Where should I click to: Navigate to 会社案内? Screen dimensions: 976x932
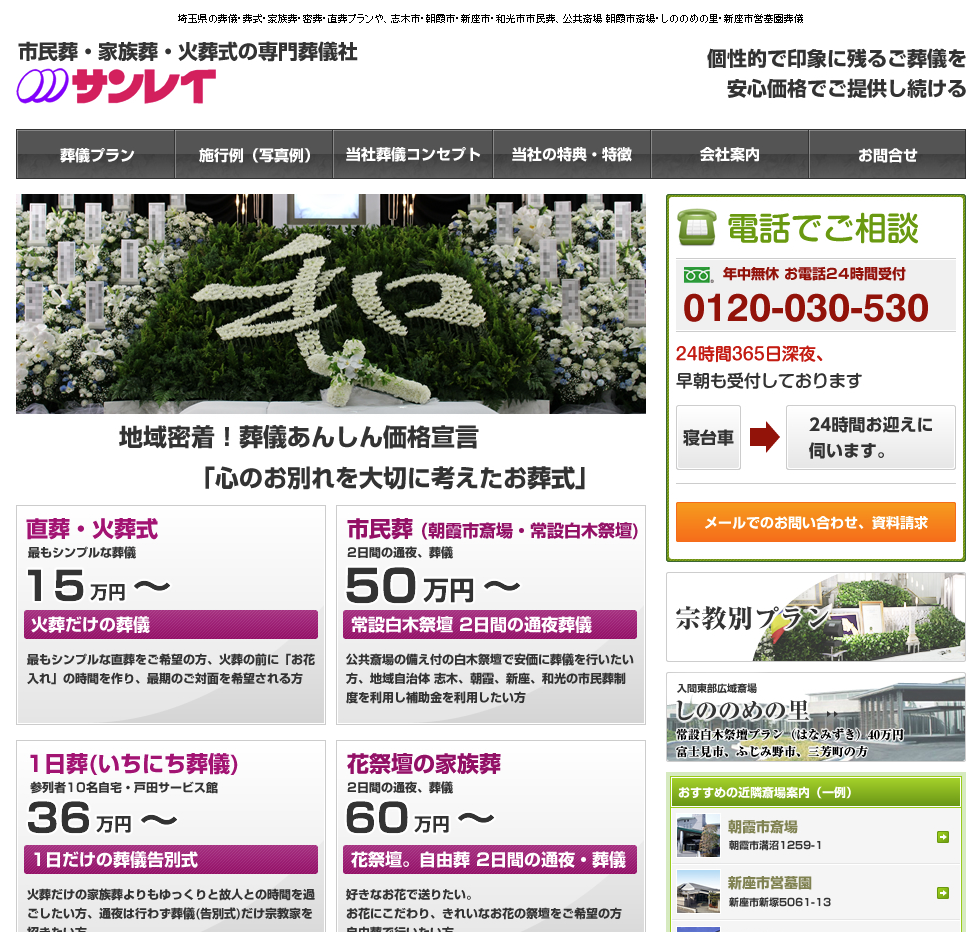[x=730, y=155]
